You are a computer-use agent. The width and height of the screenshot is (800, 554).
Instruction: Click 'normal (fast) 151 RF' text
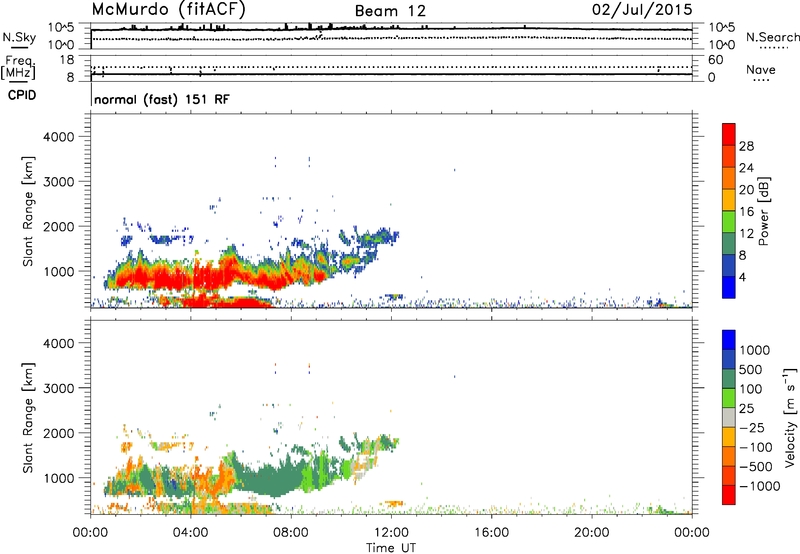162,99
